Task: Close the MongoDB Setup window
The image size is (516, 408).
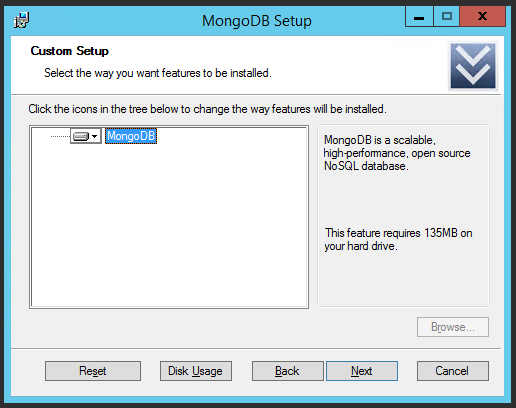Action: (483, 16)
